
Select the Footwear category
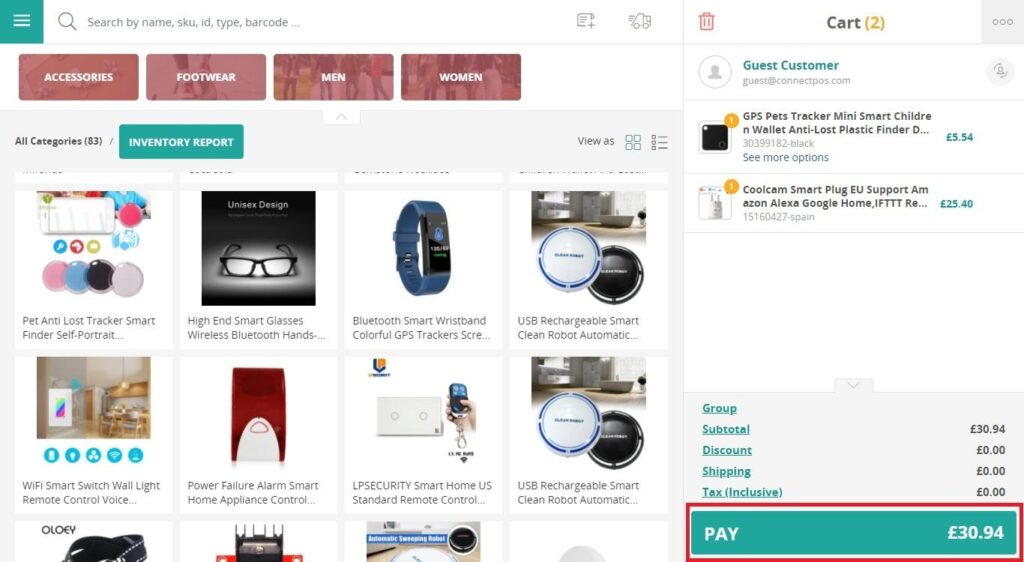[206, 77]
